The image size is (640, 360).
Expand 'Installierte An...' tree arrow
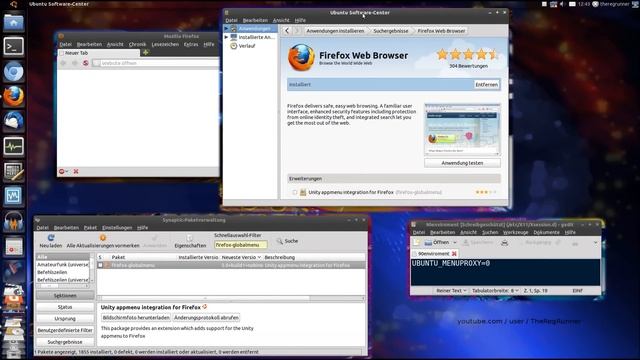(226, 37)
